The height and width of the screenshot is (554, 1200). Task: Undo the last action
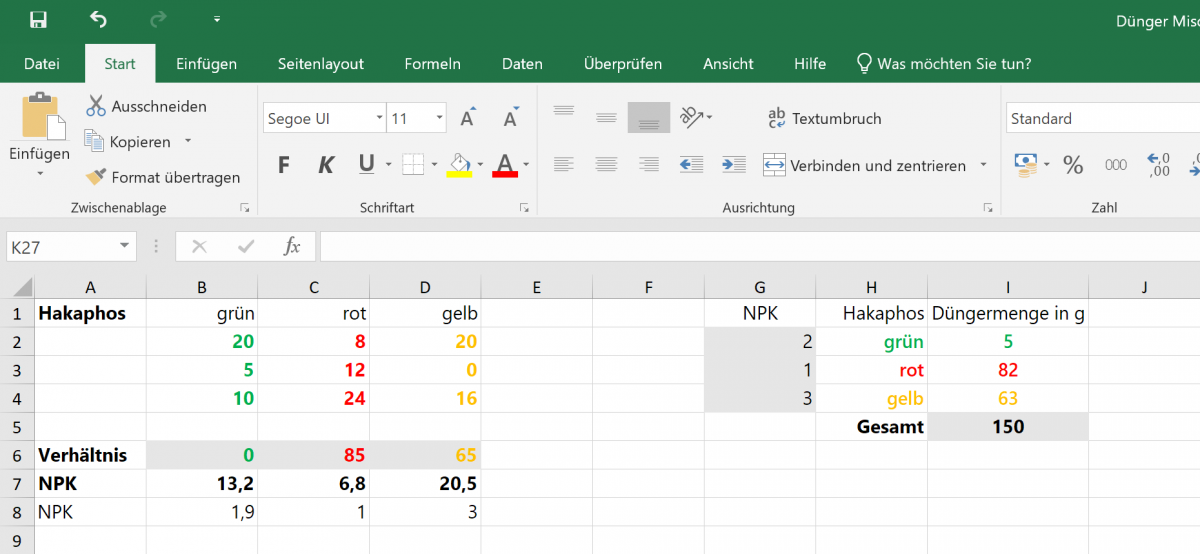point(98,19)
